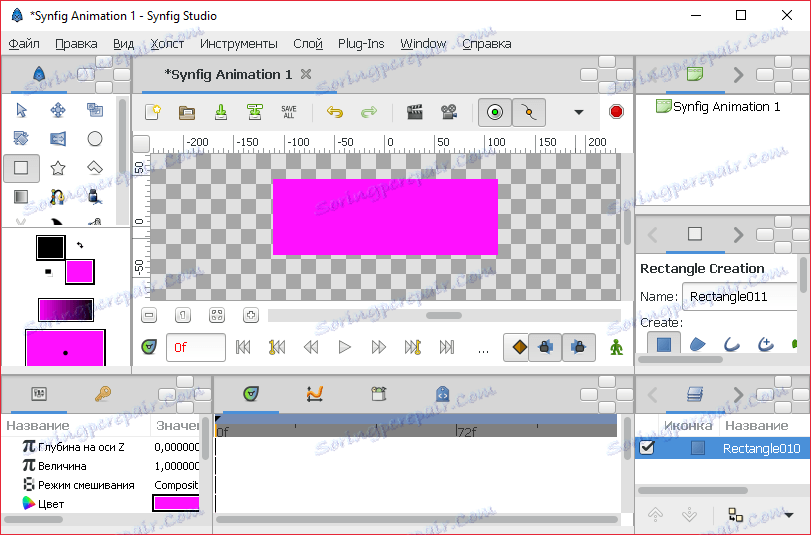This screenshot has width=811, height=535.
Task: Select the Gradient tool
Action: click(x=21, y=197)
